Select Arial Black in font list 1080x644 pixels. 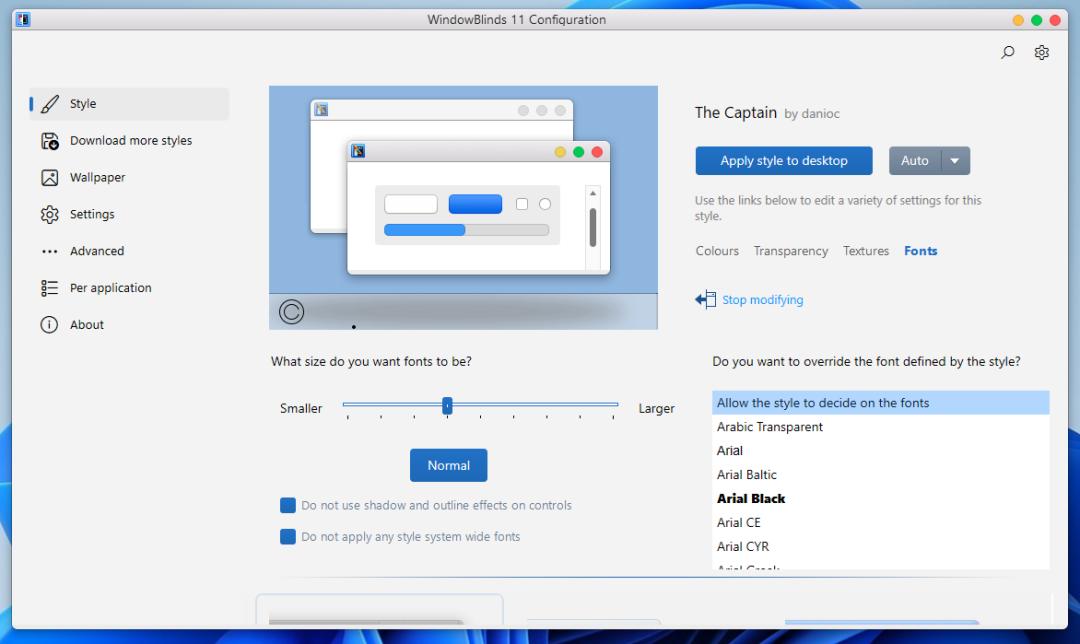[751, 499]
